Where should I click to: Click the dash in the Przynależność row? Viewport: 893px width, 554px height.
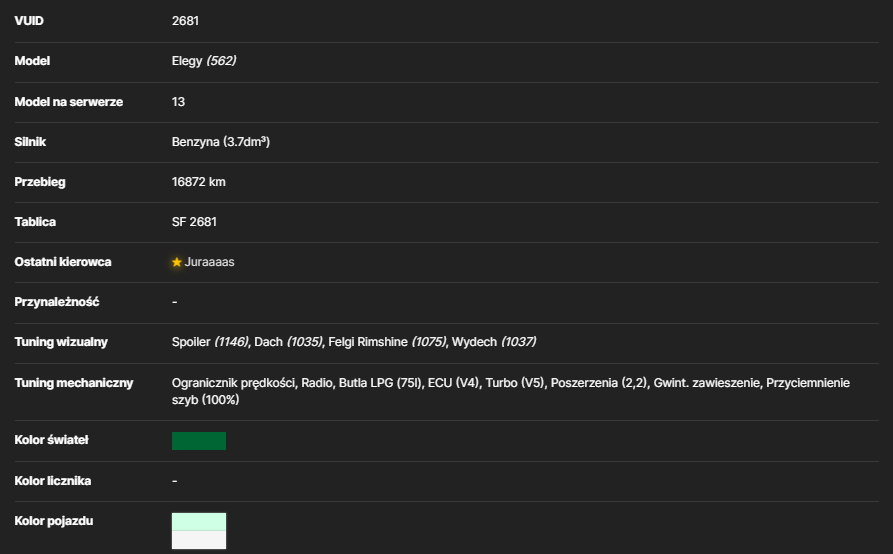point(175,302)
